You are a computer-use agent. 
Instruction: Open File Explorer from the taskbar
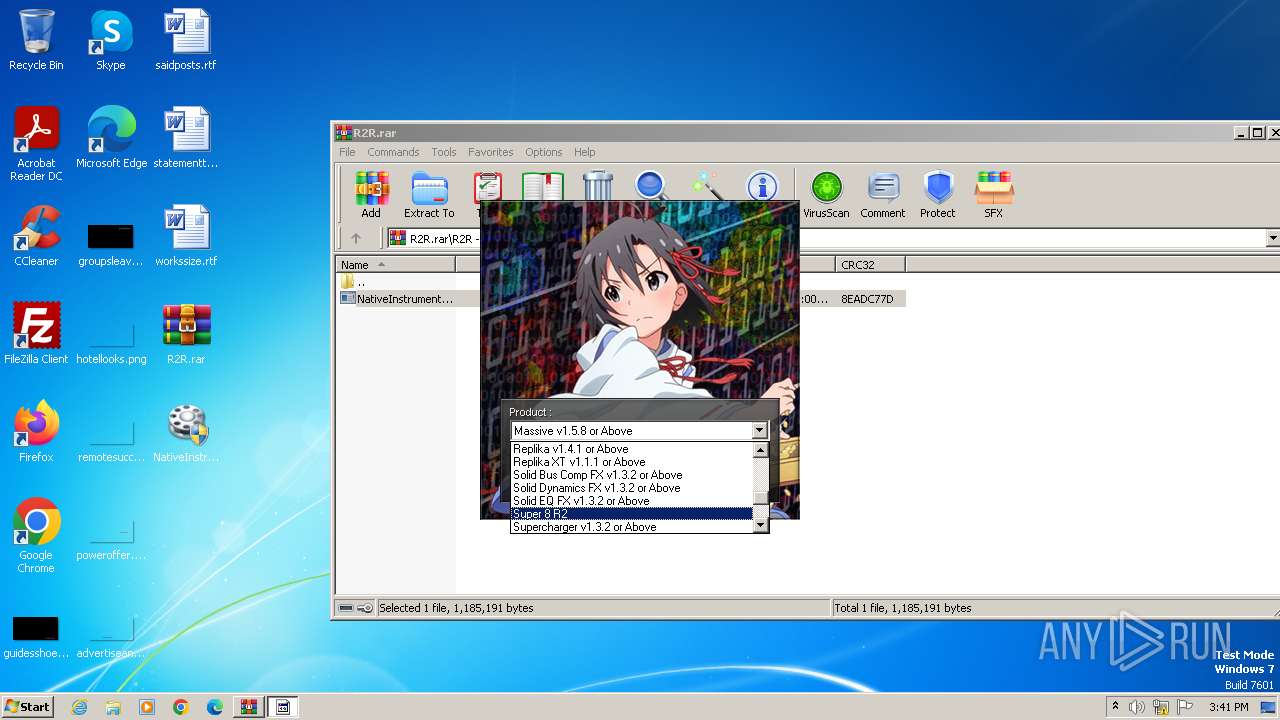(x=113, y=707)
